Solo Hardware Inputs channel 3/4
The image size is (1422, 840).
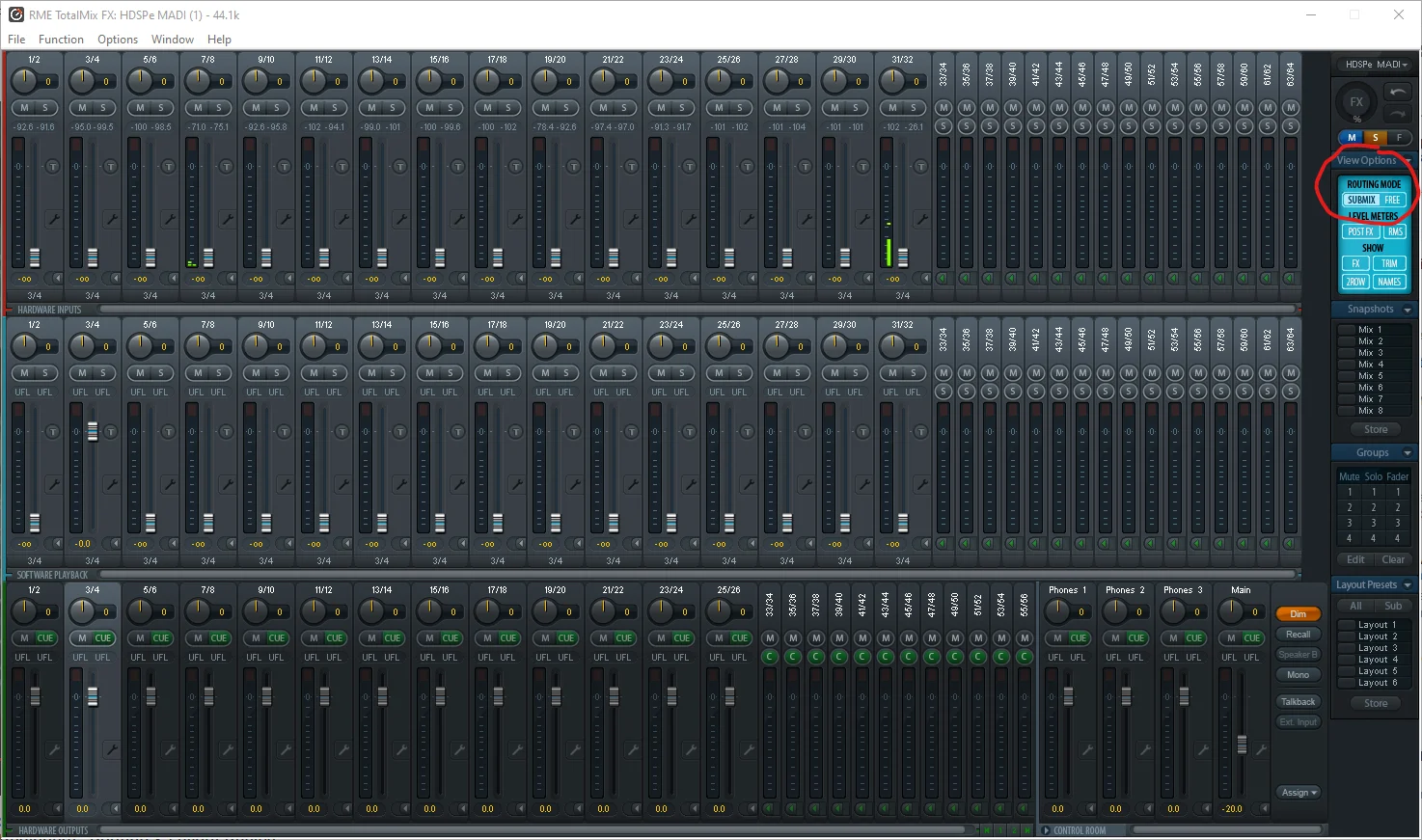pyautogui.click(x=102, y=108)
